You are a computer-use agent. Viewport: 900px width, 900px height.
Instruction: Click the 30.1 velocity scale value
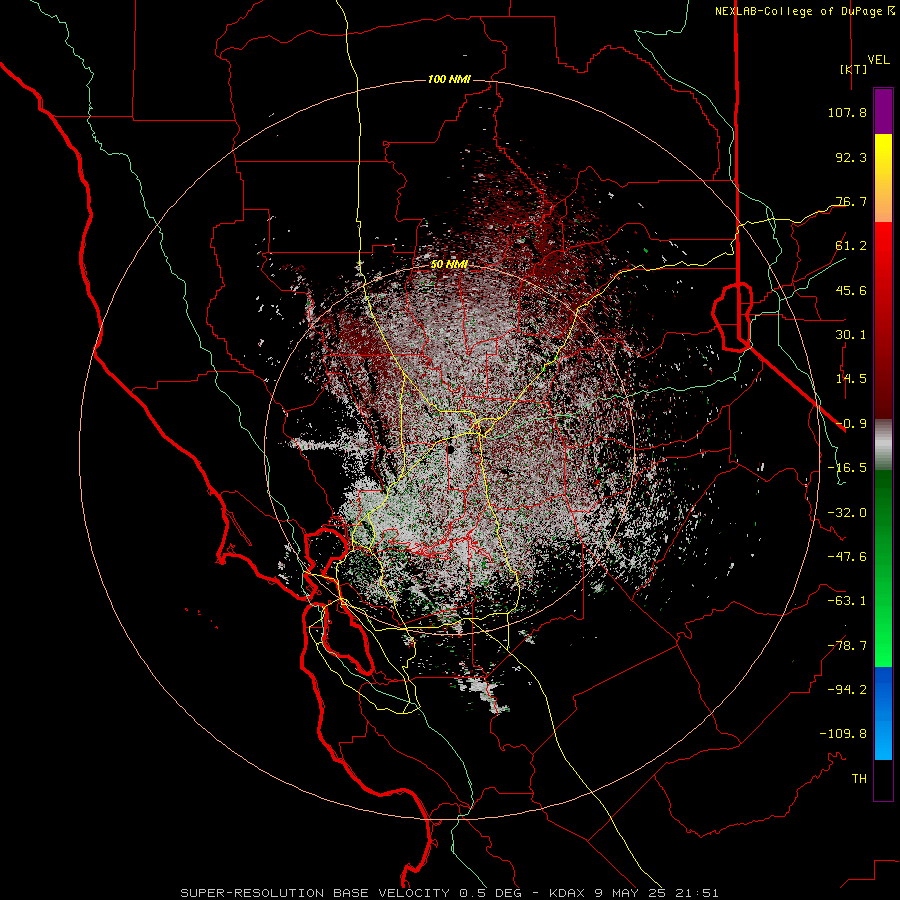tap(851, 335)
